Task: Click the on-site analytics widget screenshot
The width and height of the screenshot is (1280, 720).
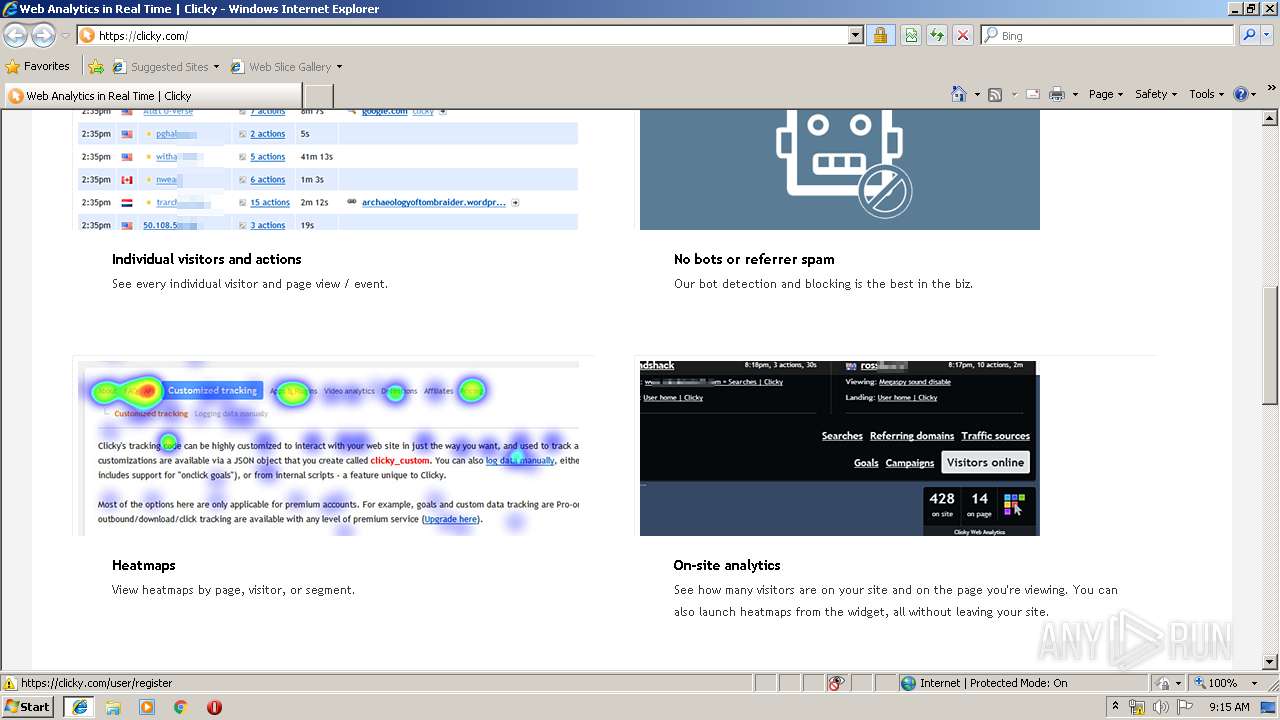Action: [x=840, y=448]
